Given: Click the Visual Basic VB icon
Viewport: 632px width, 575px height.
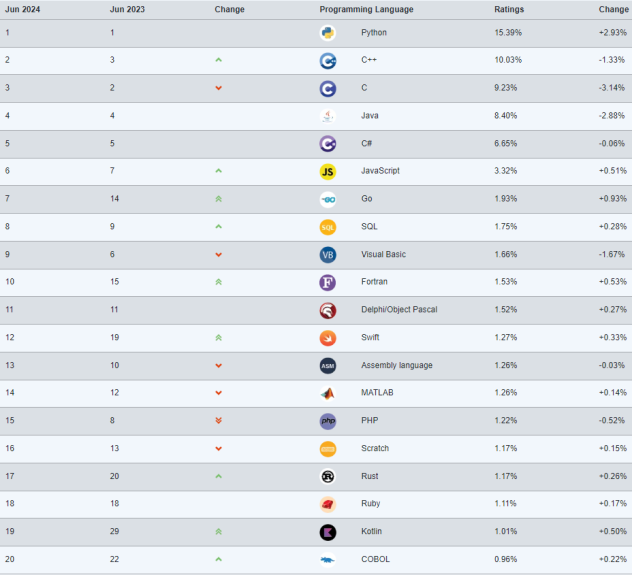Looking at the screenshot, I should (327, 255).
